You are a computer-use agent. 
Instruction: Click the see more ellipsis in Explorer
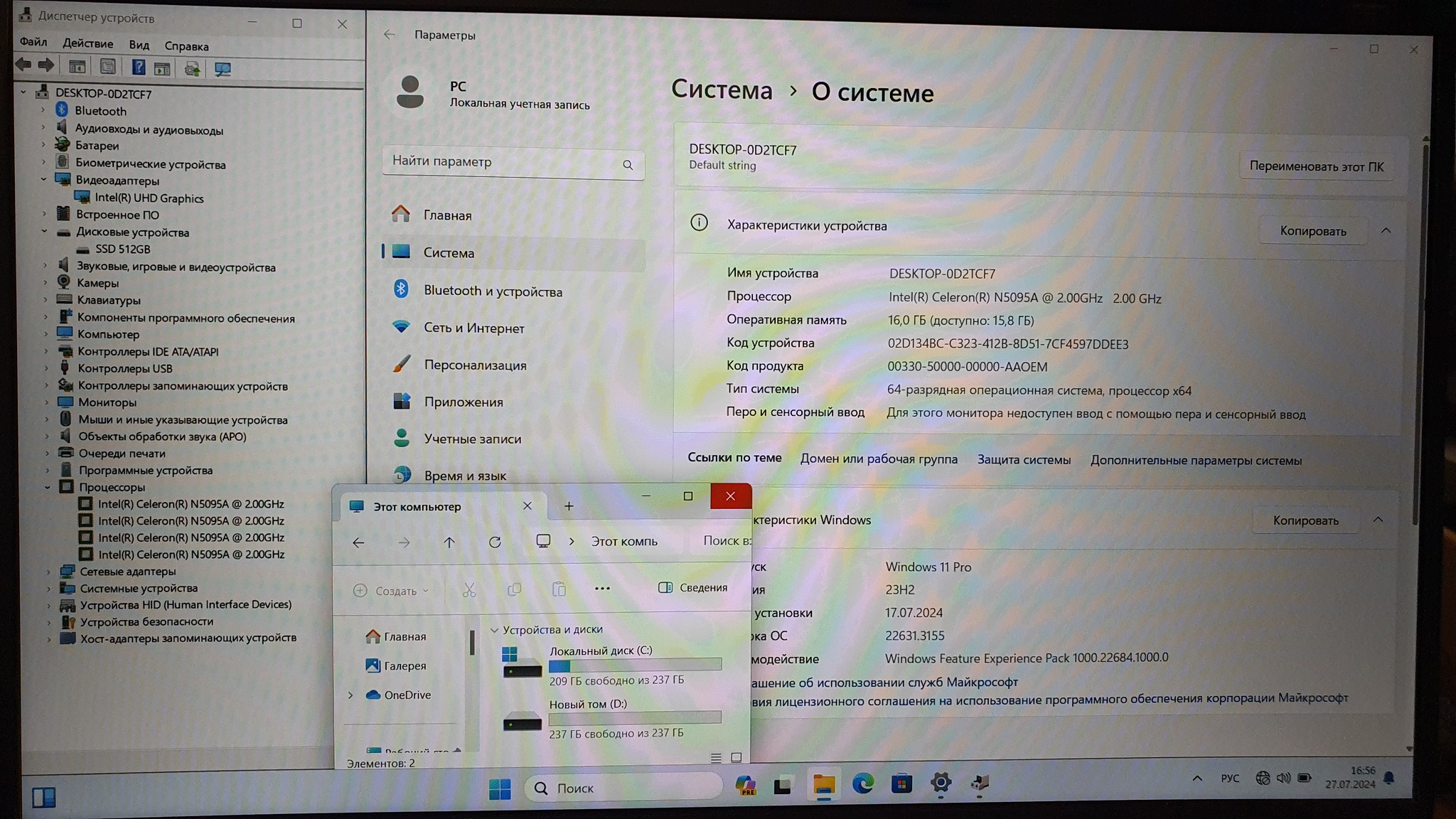tap(601, 589)
